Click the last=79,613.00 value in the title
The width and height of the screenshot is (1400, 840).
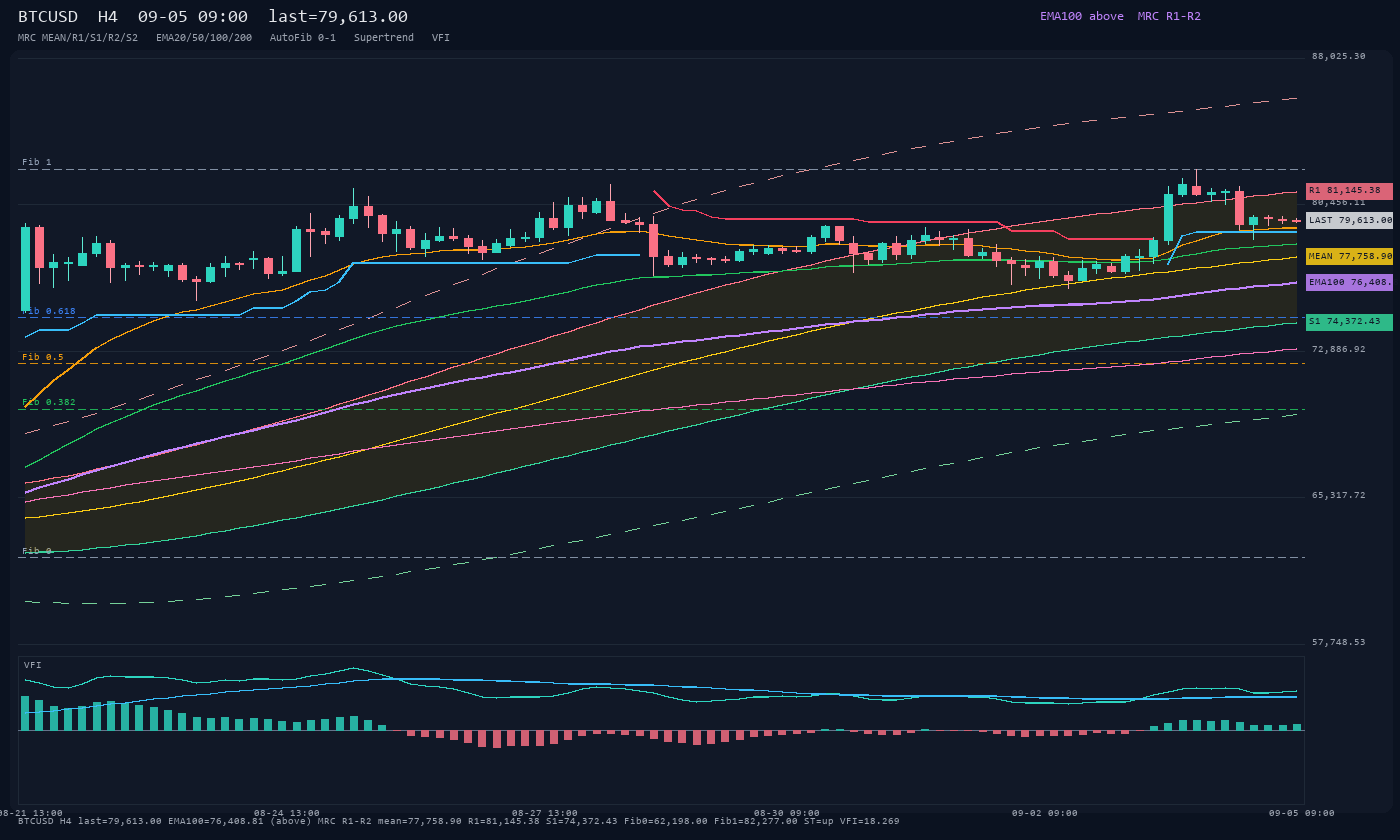pos(338,16)
